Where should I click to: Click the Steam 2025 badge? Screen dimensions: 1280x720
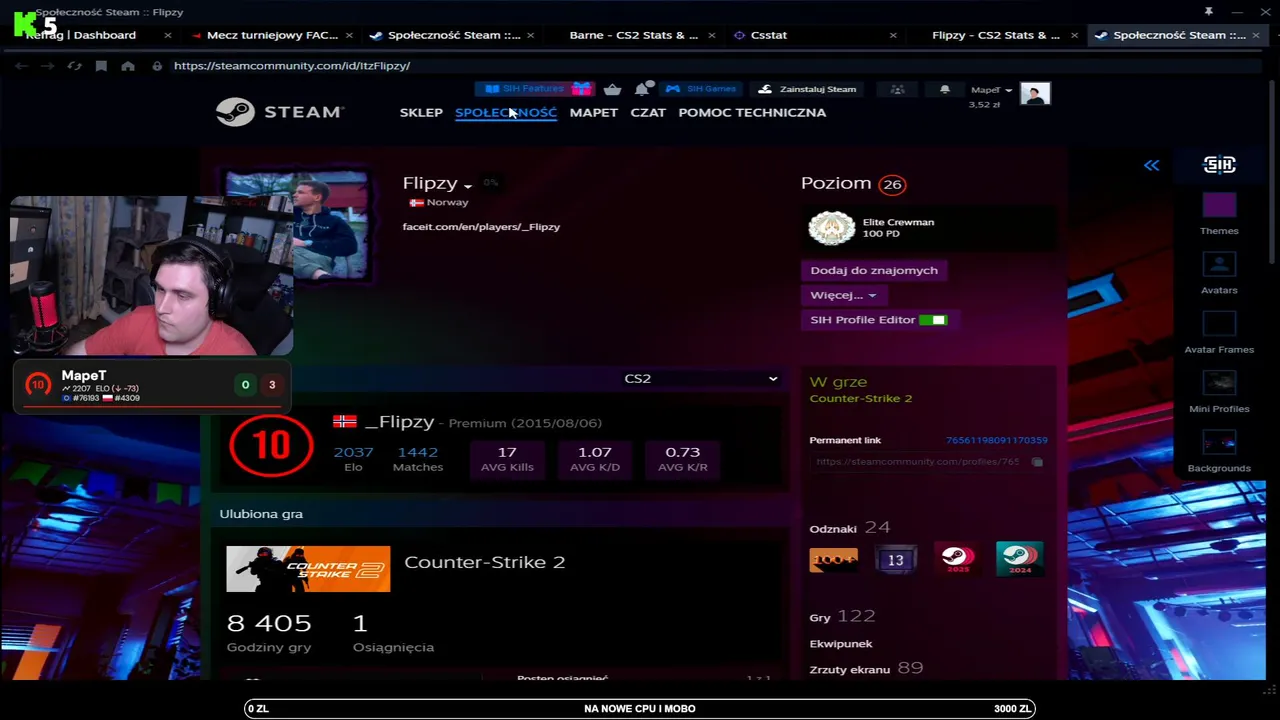click(957, 558)
